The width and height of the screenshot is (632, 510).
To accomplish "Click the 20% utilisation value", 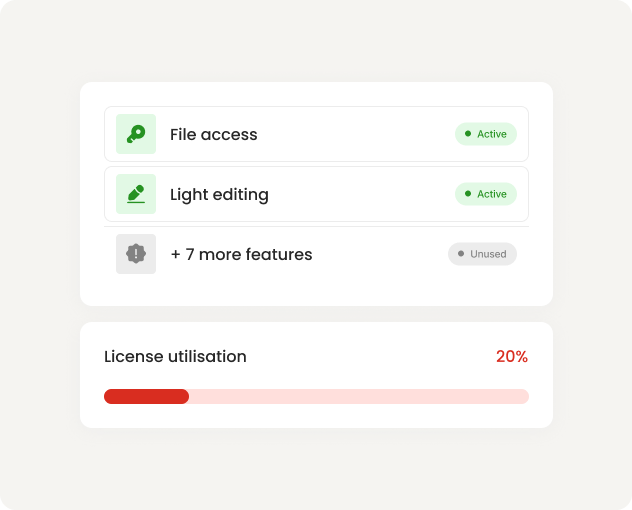I will [x=512, y=356].
